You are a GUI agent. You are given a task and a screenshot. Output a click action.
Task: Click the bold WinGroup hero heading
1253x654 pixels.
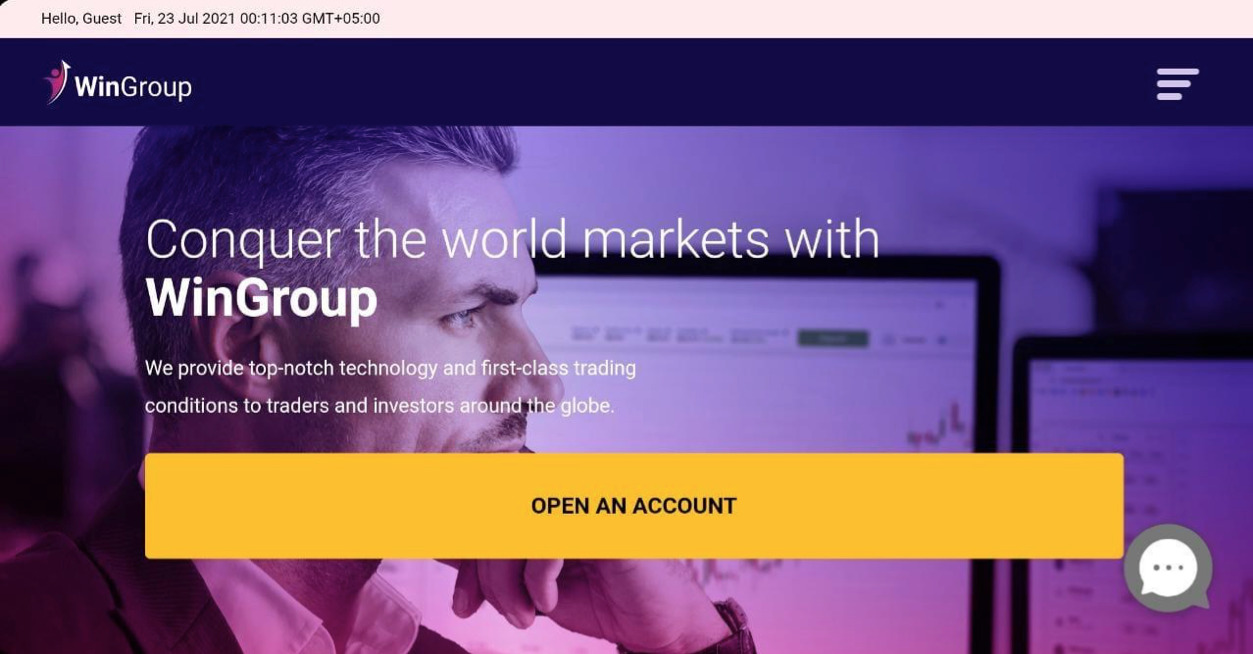coord(261,297)
